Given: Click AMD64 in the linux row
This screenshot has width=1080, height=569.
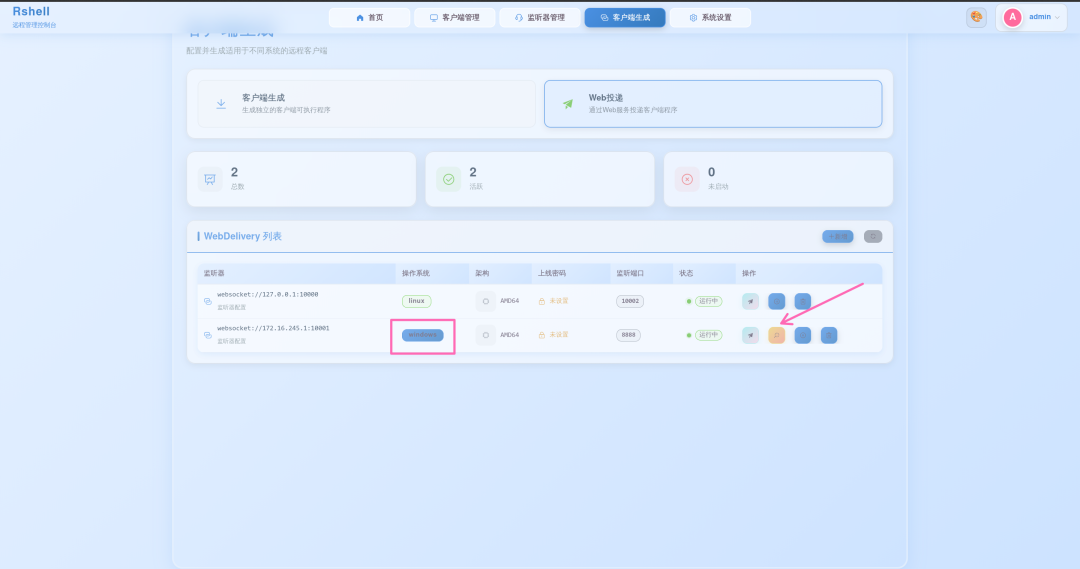Looking at the screenshot, I should (510, 301).
